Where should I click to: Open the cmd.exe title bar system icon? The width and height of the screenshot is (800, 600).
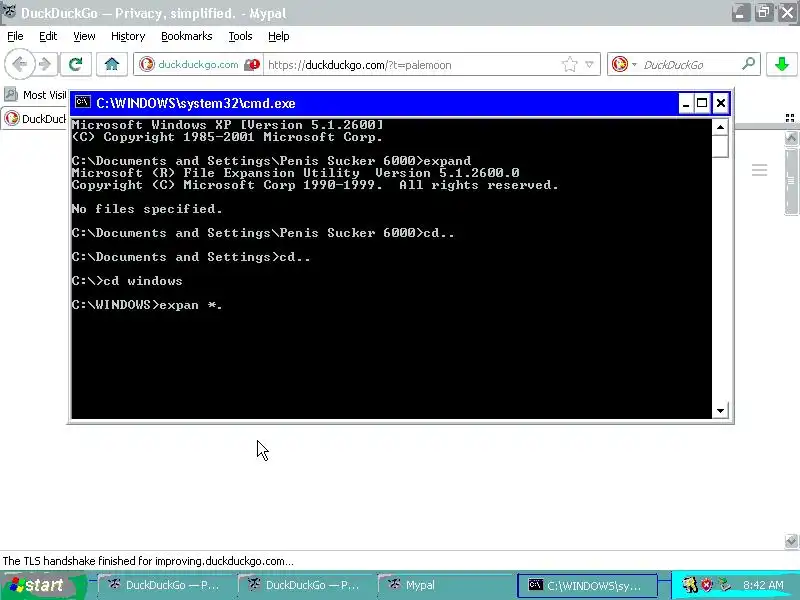(83, 103)
